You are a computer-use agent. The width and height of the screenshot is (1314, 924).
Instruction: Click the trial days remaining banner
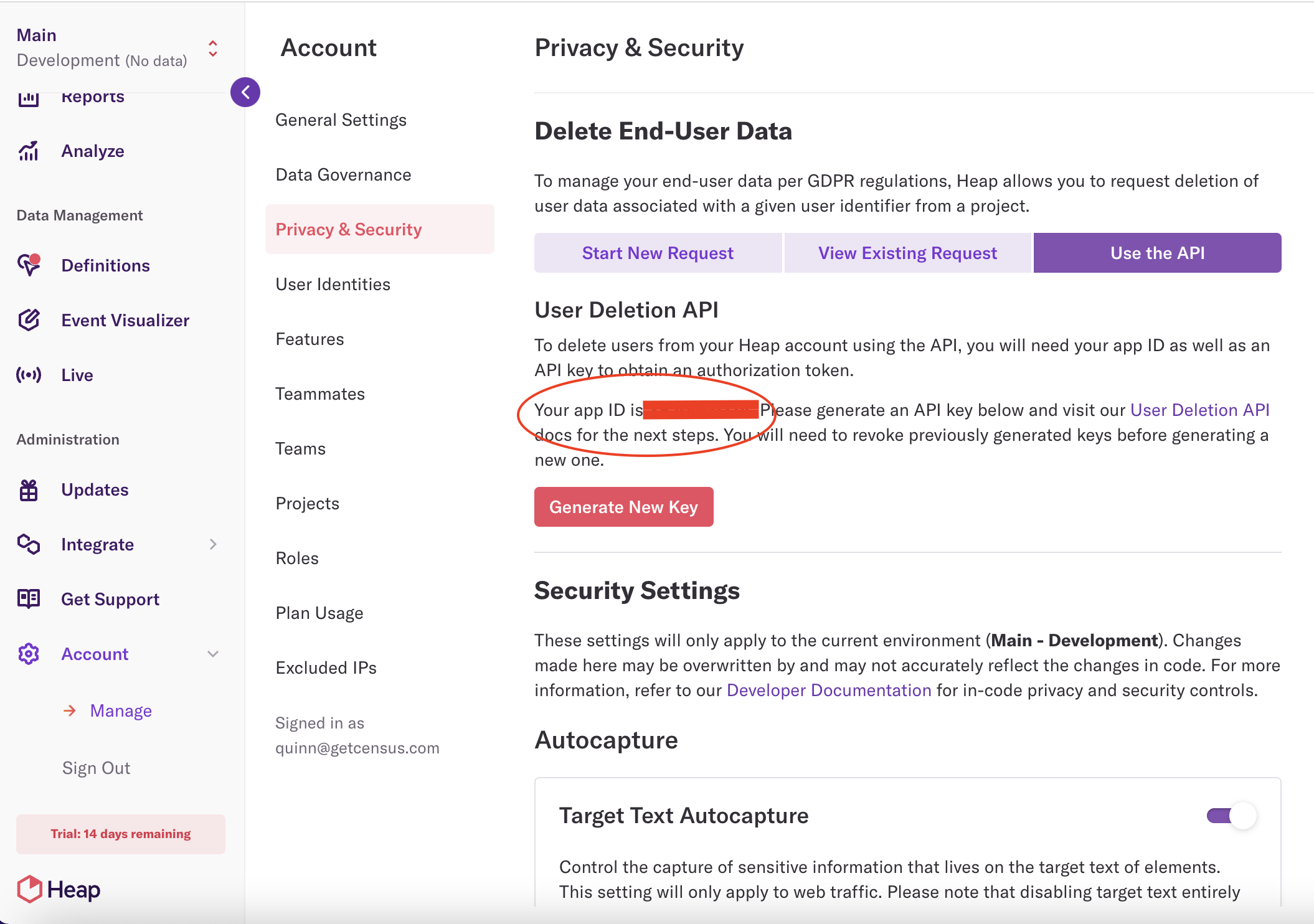point(121,834)
